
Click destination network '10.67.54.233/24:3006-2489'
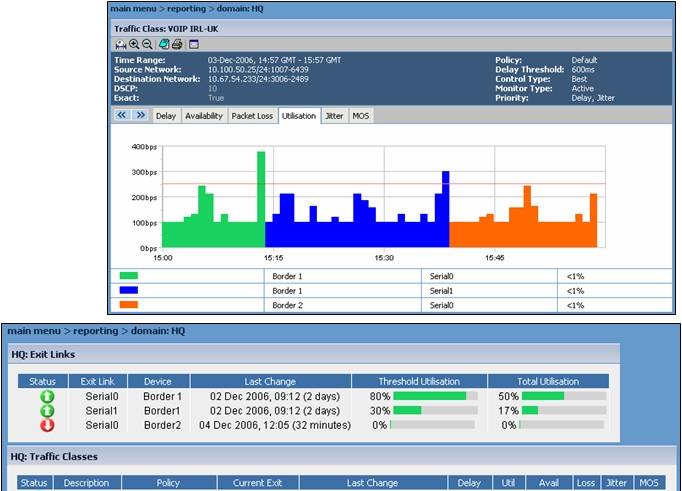258,79
